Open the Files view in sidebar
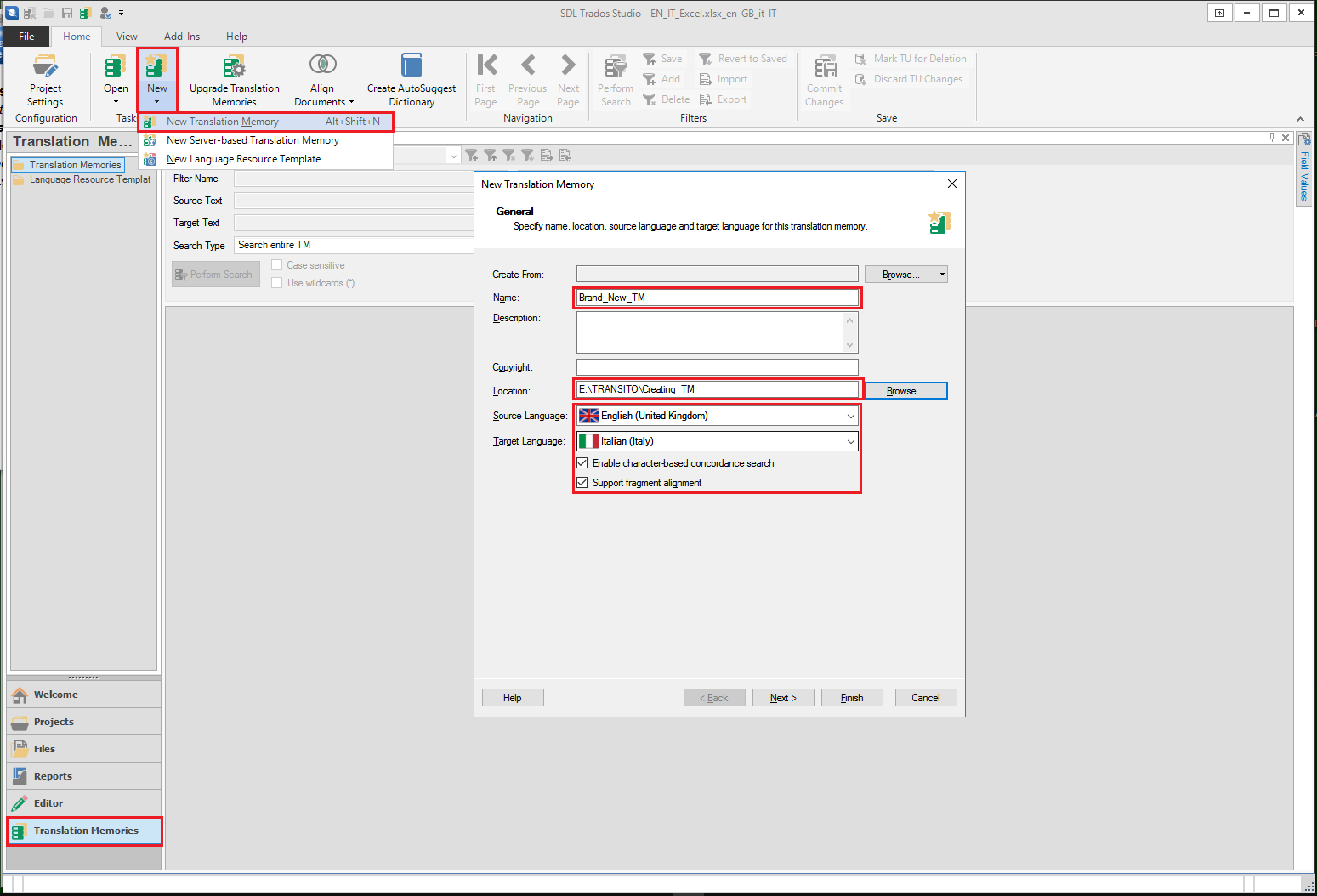This screenshot has height=896, width=1317. tap(84, 749)
